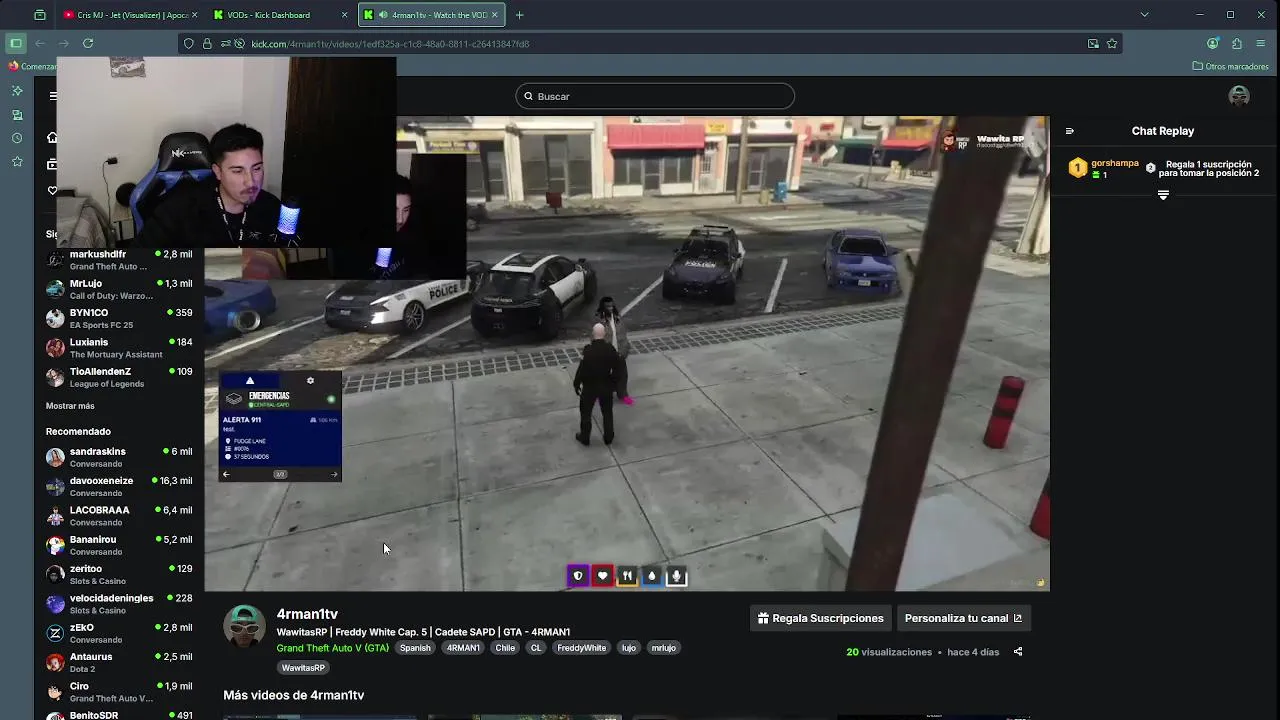The height and width of the screenshot is (720, 1280).
Task: Open BYN1CO channel playing EA Sports FC 25
Action: (119, 319)
